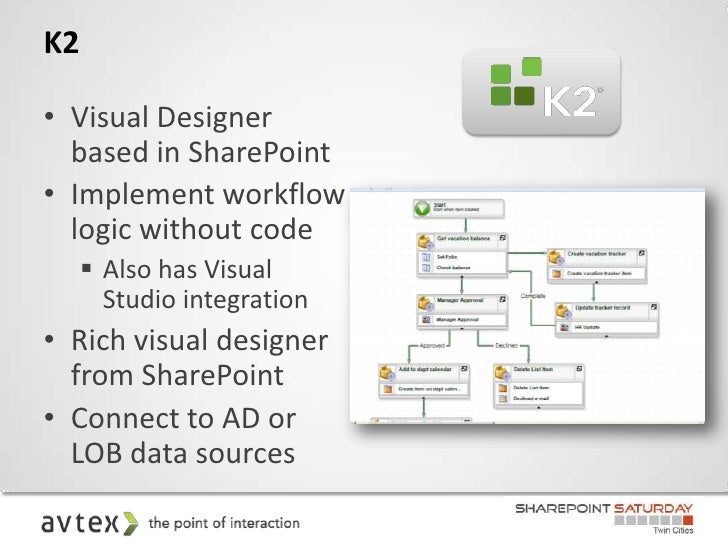
Task: Click the Check balance event icon
Action: [426, 267]
